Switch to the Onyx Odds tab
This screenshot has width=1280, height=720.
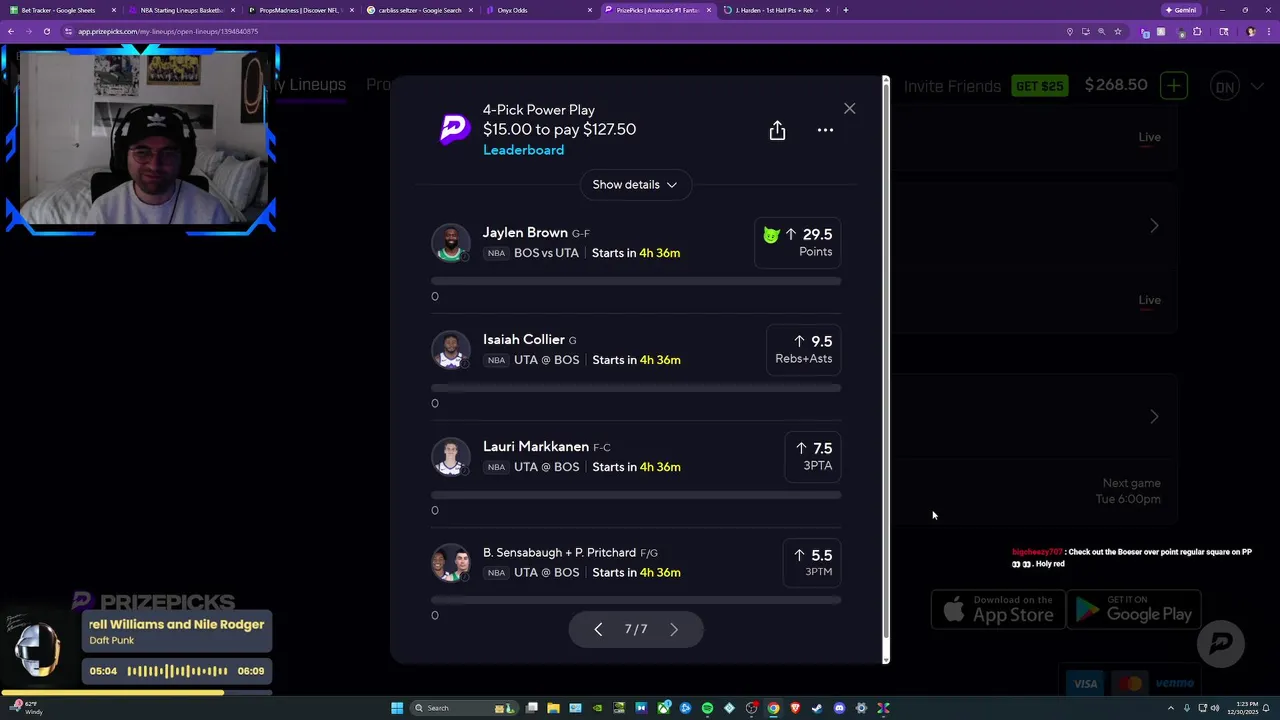click(x=538, y=10)
